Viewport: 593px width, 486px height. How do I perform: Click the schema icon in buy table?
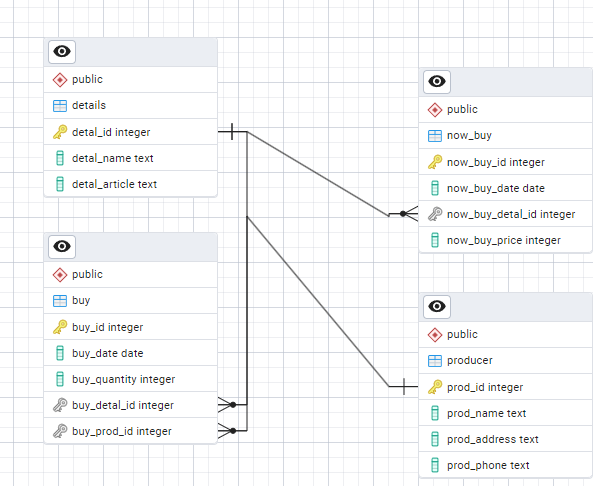[60, 275]
